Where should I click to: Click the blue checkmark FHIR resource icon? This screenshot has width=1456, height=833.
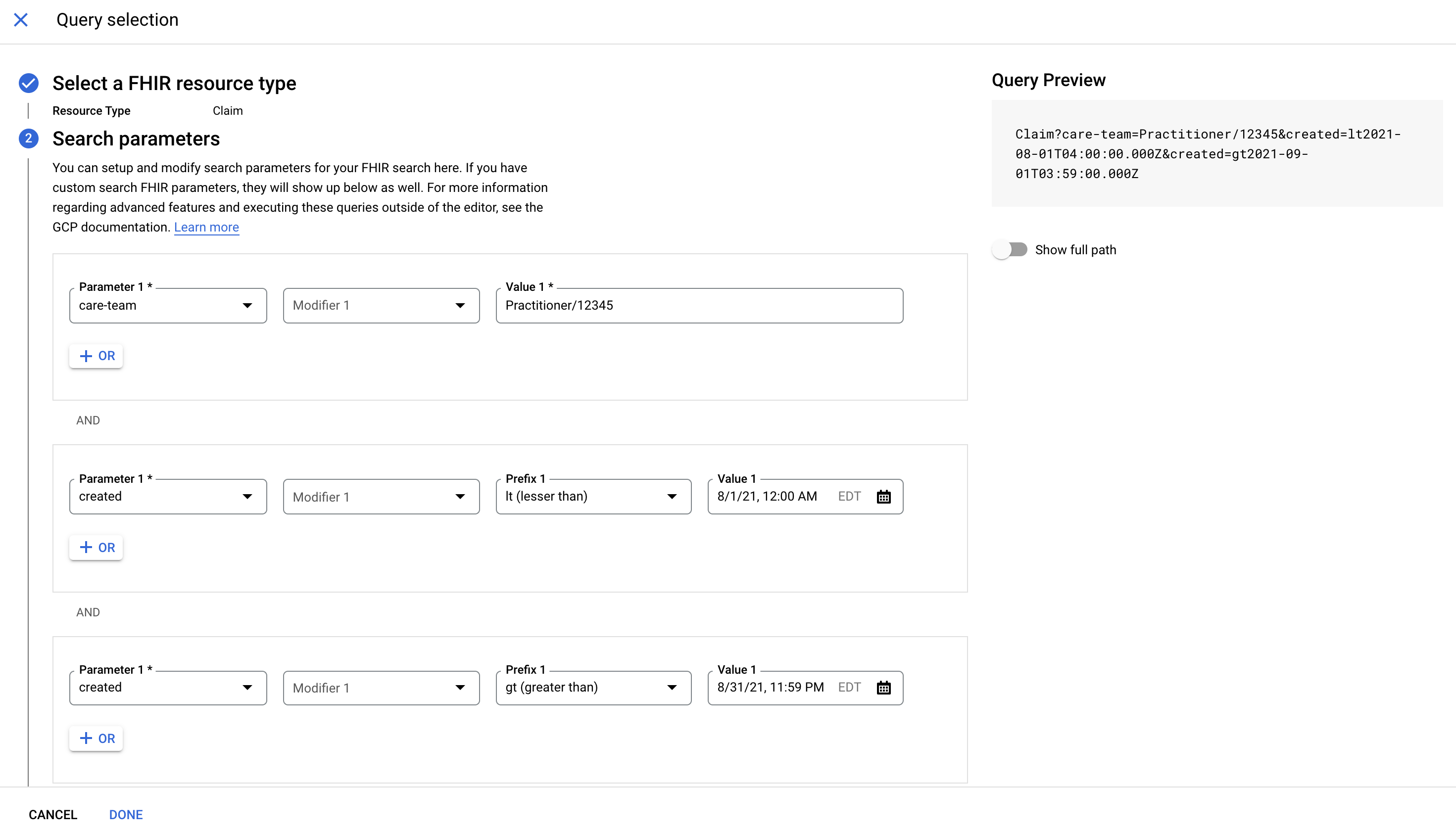click(x=28, y=82)
